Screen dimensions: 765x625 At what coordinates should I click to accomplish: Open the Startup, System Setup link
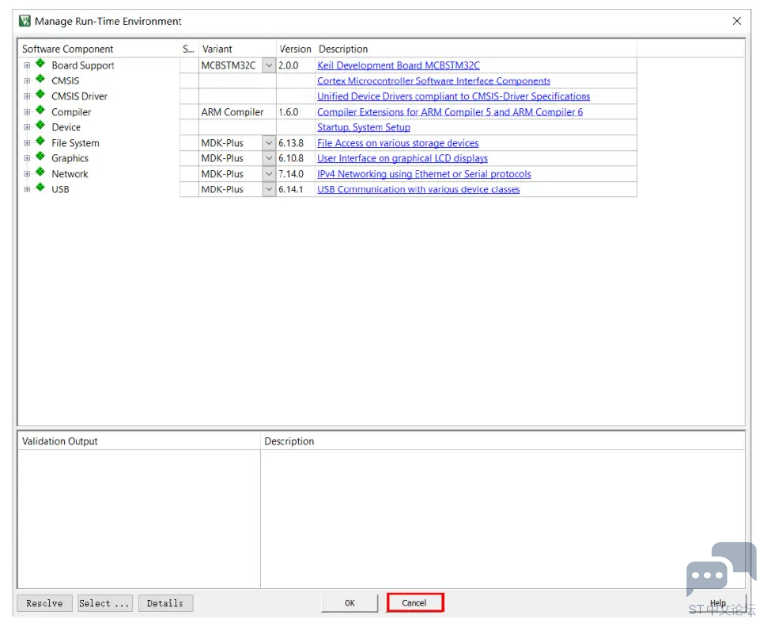point(363,127)
